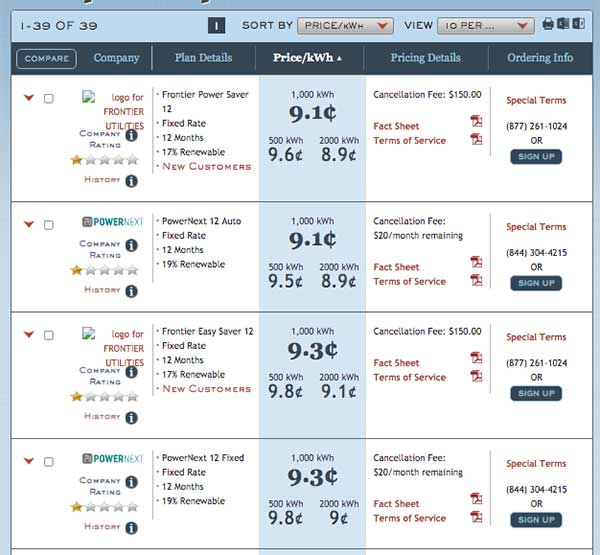Click 9.1¢ price for Frontier Power Saver 12
Viewport: 600px width, 555px height.
point(312,113)
